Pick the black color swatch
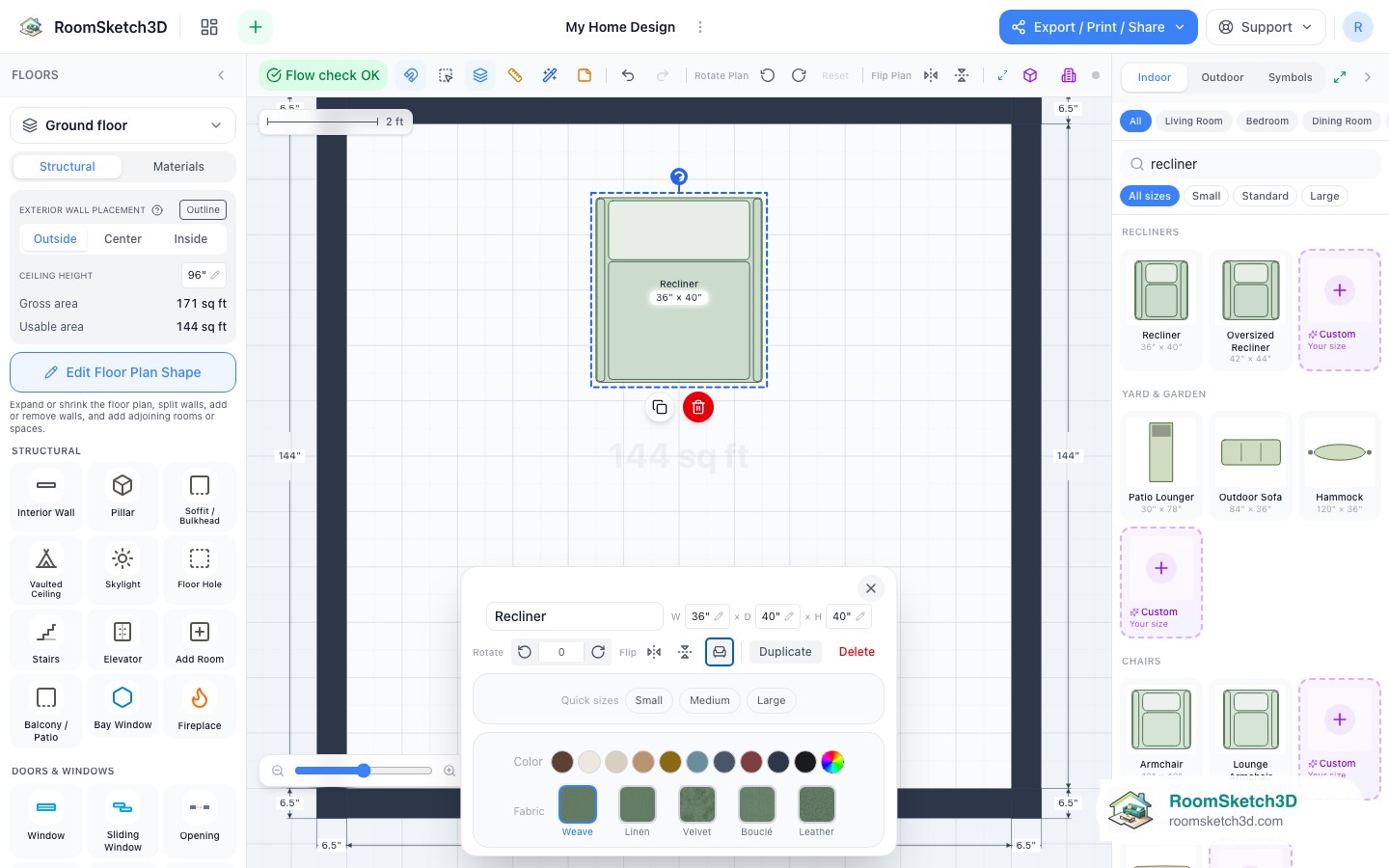The height and width of the screenshot is (868, 1389). pos(805,762)
